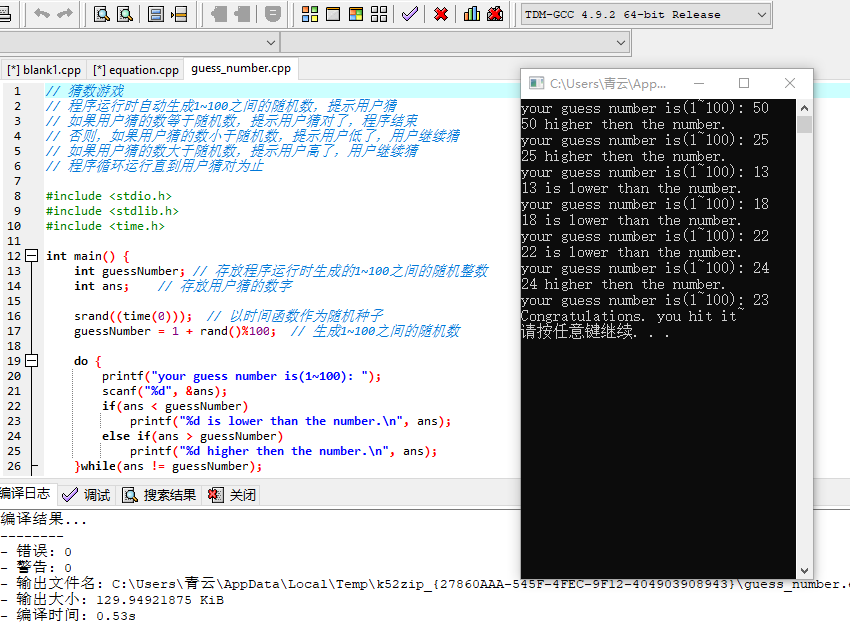Open the 搜索结果 search results tab
This screenshot has height=640, width=850.
click(x=159, y=495)
